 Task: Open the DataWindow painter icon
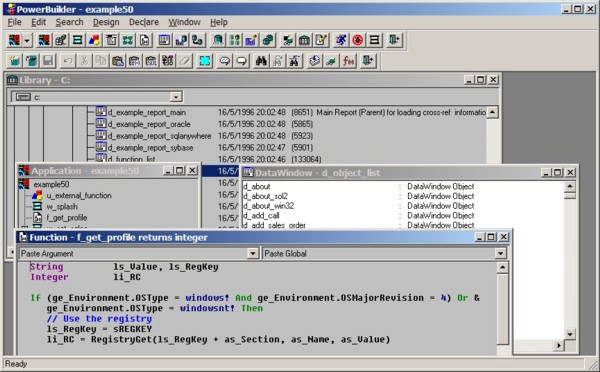165,40
